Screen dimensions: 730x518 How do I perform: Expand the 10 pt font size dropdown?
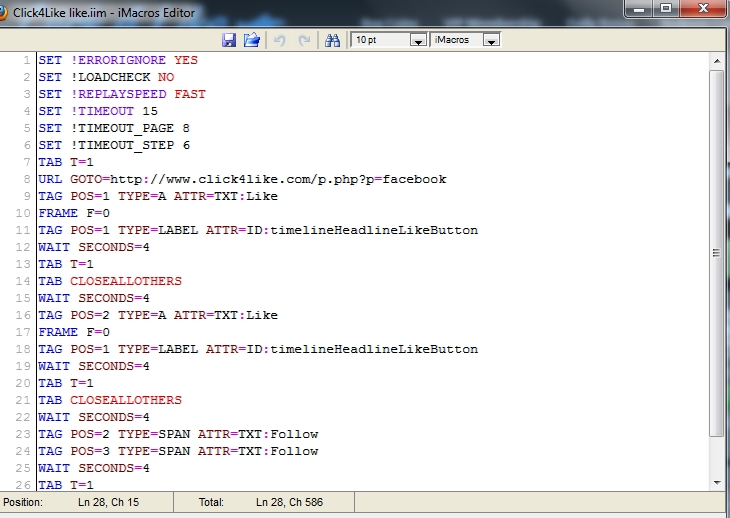(x=417, y=40)
